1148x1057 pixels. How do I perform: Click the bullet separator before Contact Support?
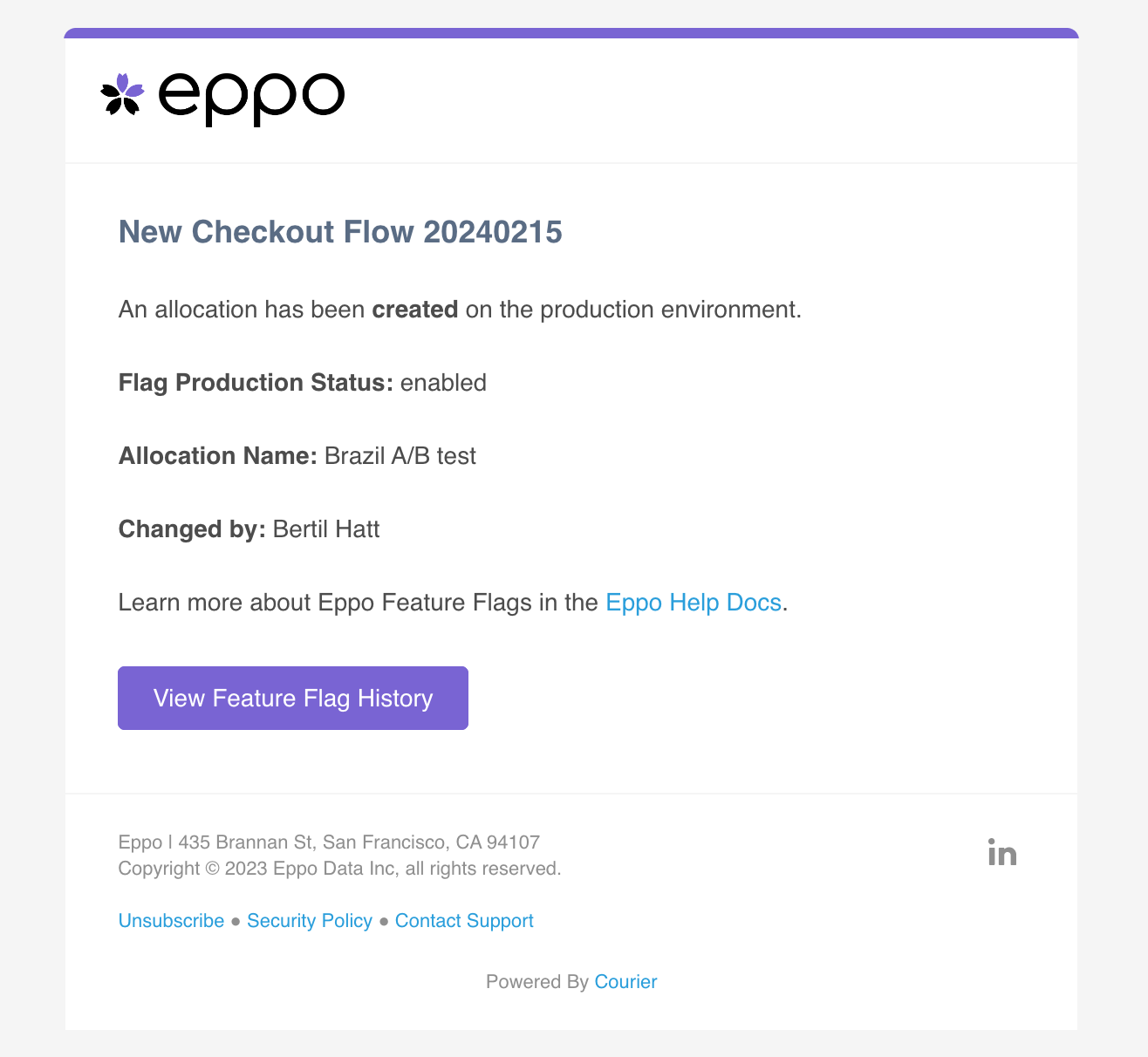pyautogui.click(x=384, y=922)
